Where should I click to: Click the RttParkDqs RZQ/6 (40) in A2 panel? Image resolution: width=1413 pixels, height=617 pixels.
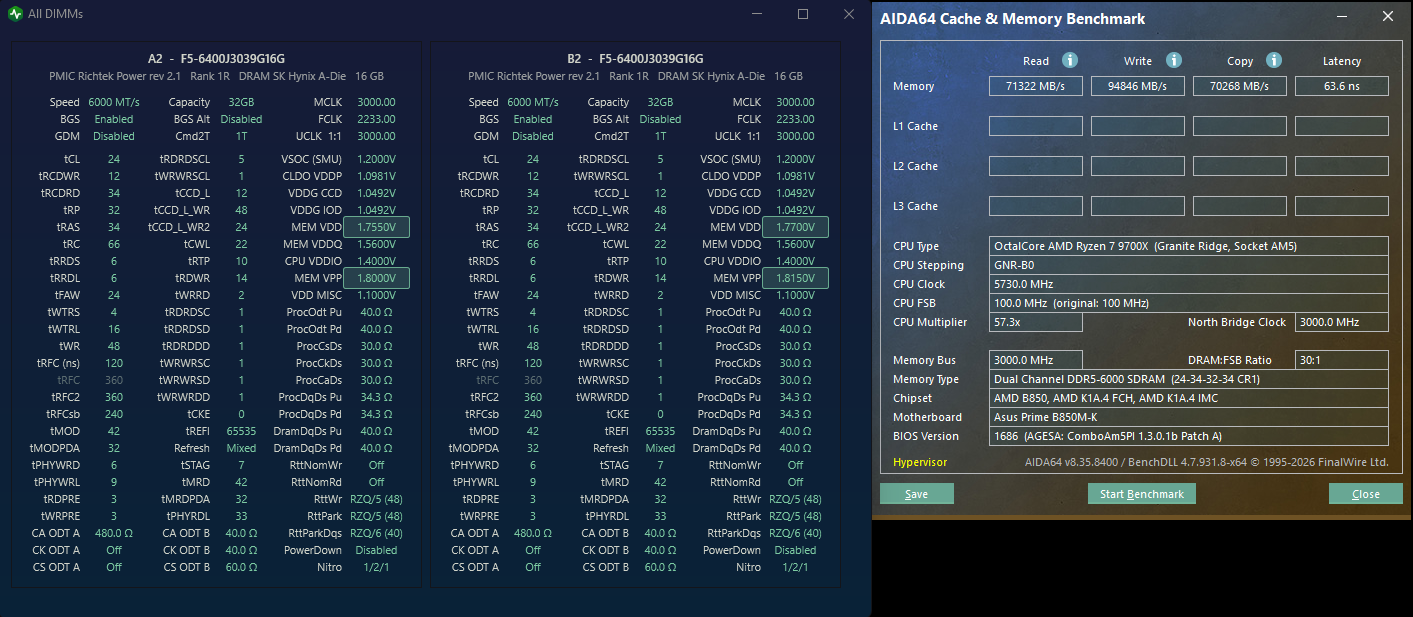pyautogui.click(x=376, y=533)
